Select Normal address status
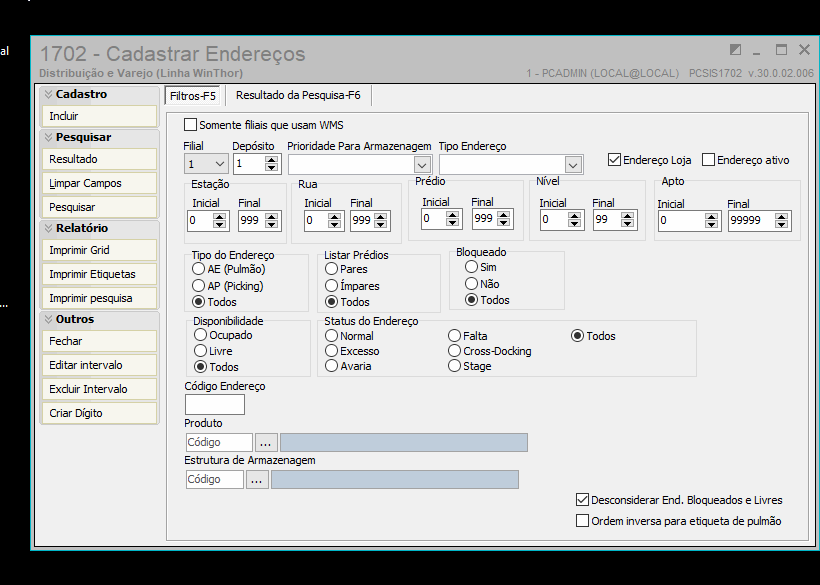Screen dimensions: 820x585 point(331,336)
